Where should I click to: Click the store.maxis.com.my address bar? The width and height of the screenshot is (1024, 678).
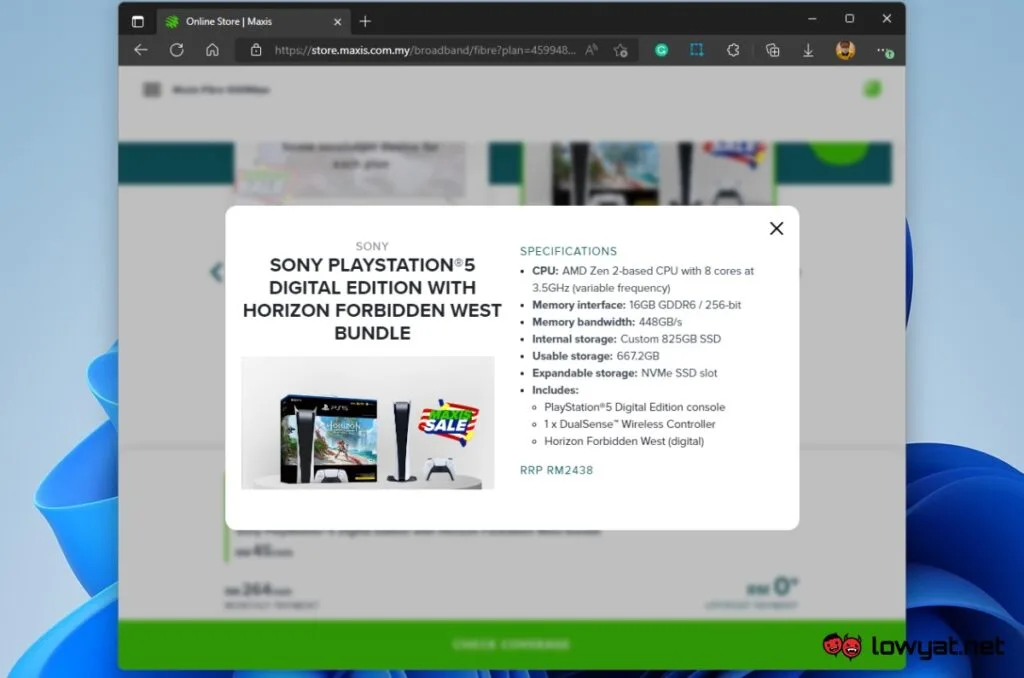[425, 50]
